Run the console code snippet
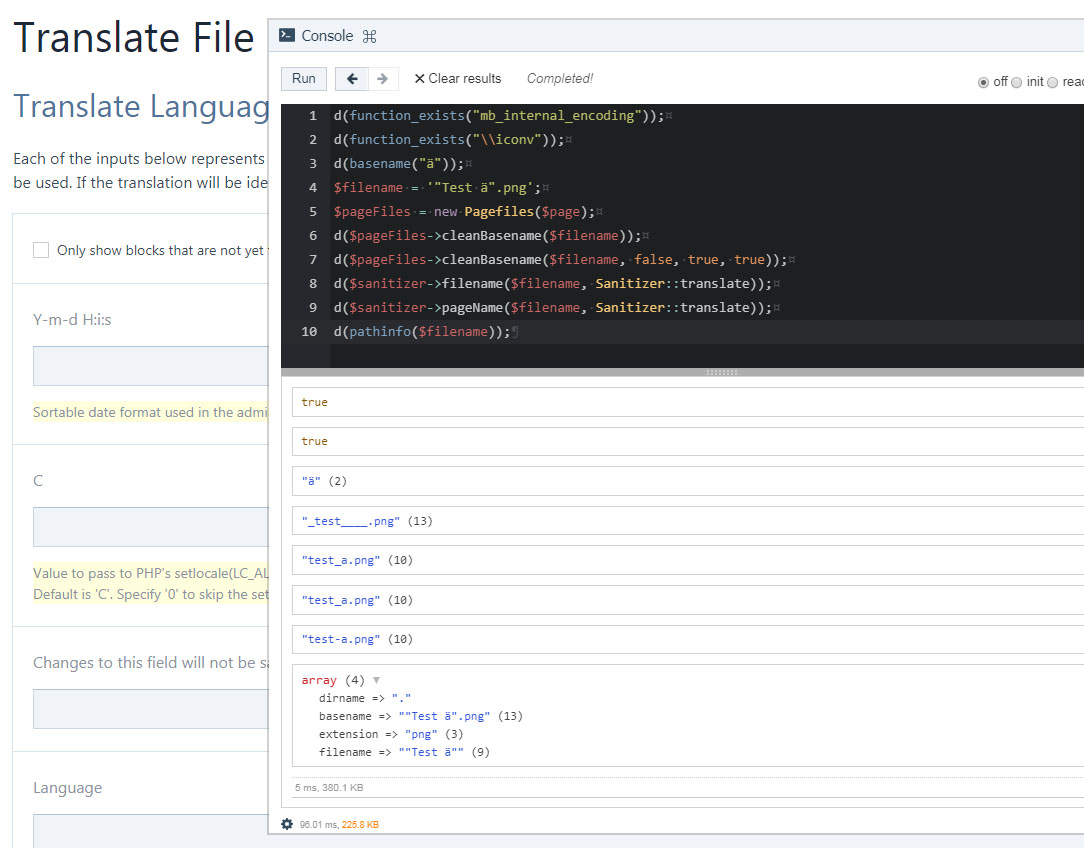Screen dimensions: 1084x848 [302, 78]
